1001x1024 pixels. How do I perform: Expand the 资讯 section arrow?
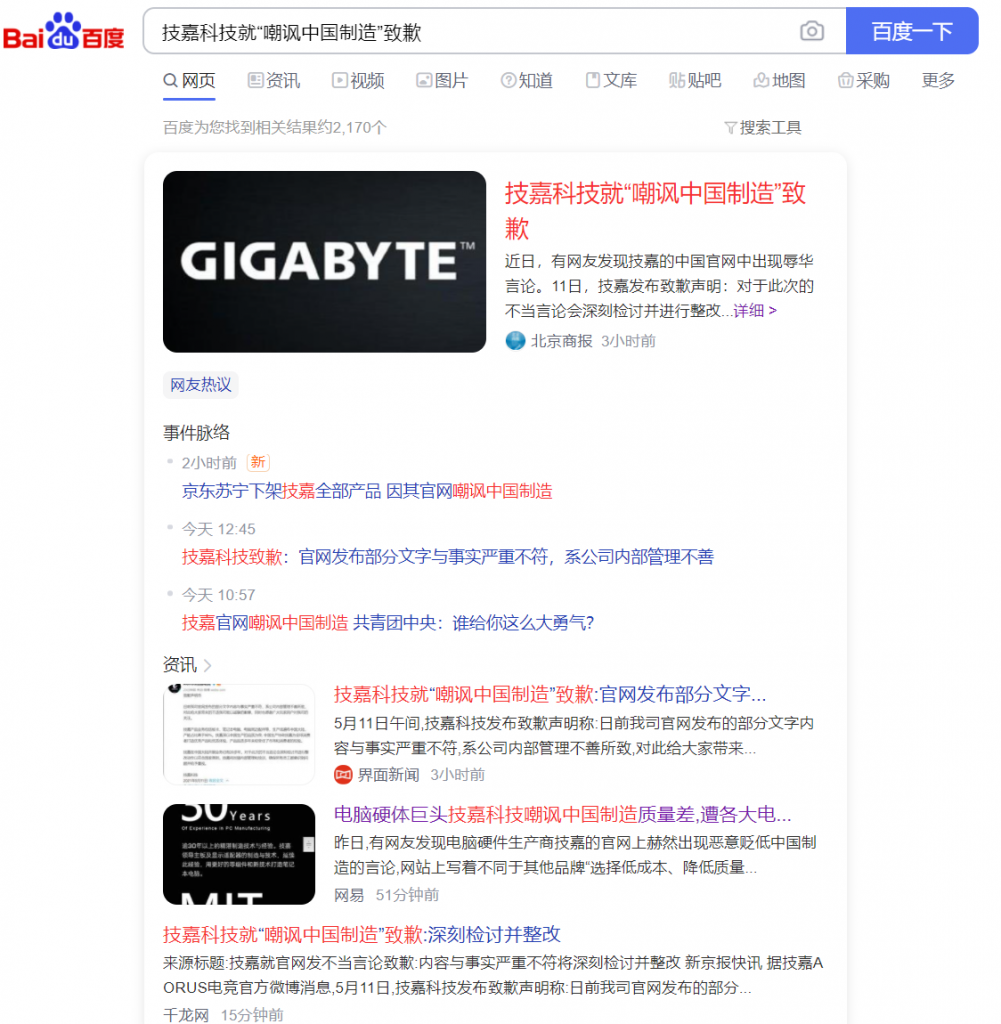point(207,666)
